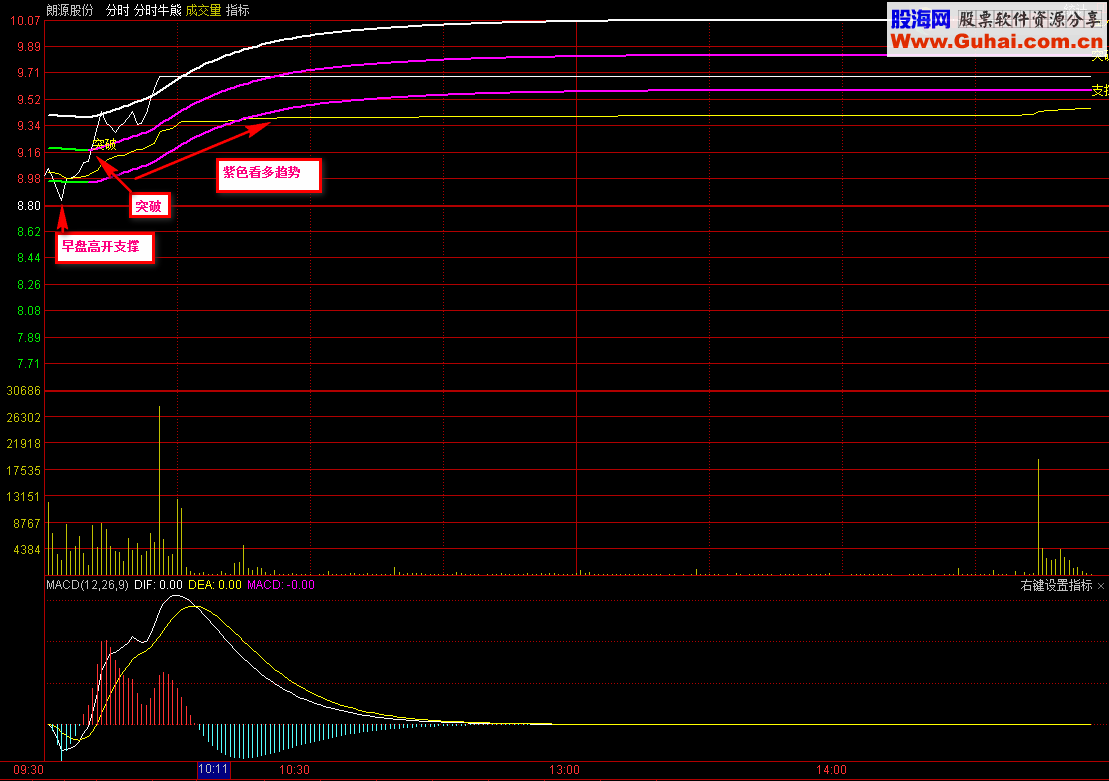Click the 13151 volume axis label
This screenshot has width=1109, height=781.
pyautogui.click(x=23, y=498)
